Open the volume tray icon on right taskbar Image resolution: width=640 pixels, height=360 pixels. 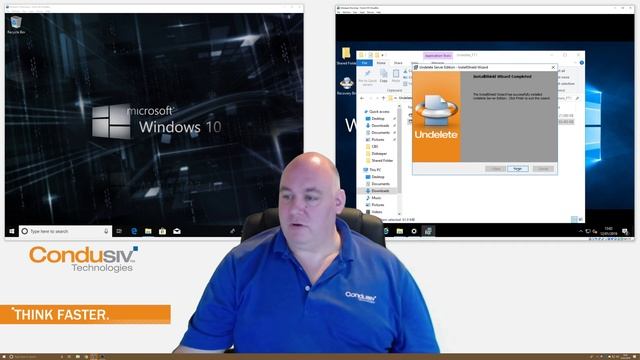(x=595, y=231)
